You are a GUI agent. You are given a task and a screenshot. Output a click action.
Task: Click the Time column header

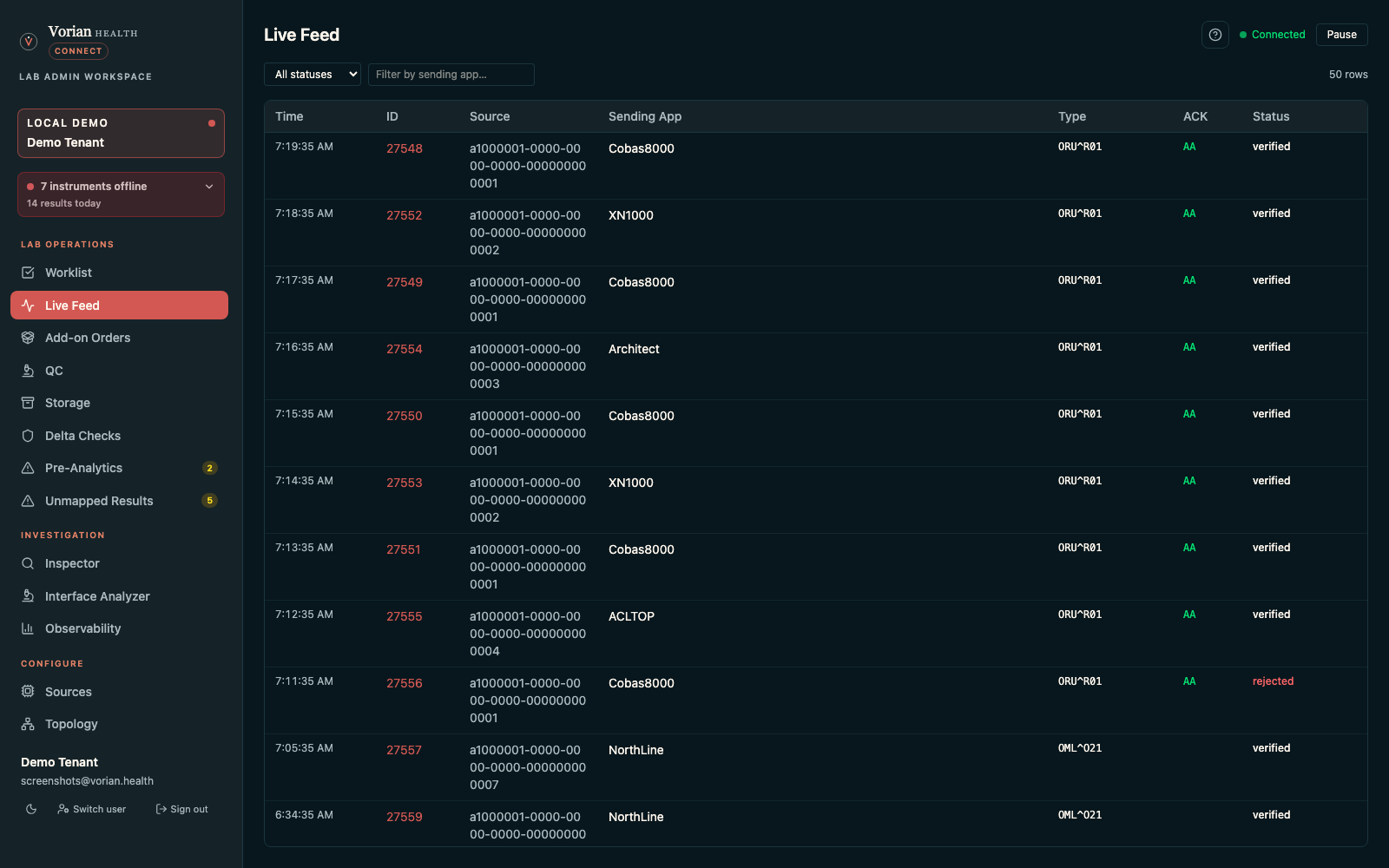click(x=289, y=116)
